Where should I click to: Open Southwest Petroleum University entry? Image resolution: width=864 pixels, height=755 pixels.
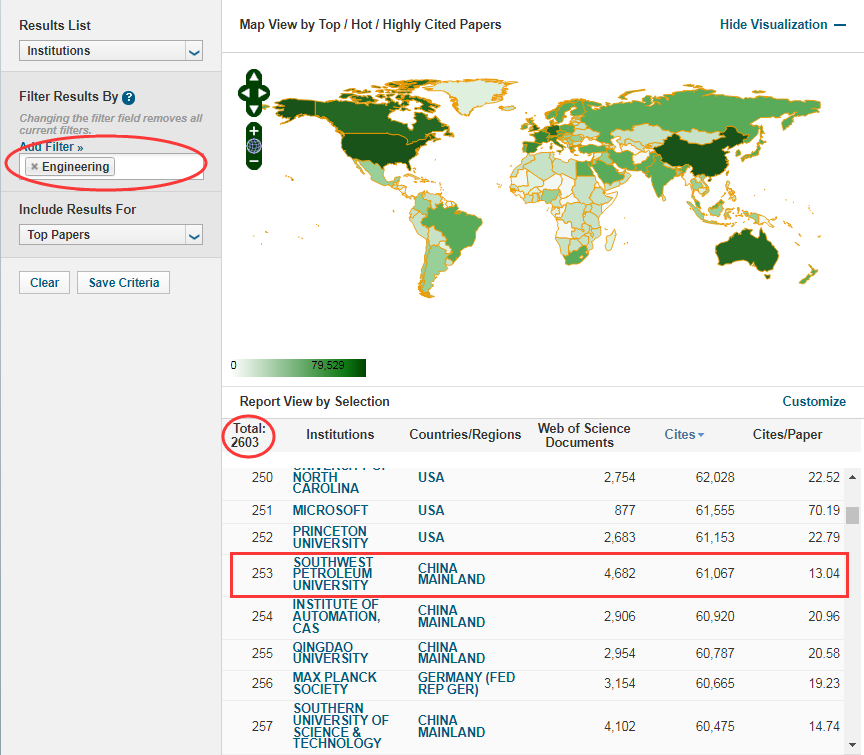pyautogui.click(x=333, y=574)
